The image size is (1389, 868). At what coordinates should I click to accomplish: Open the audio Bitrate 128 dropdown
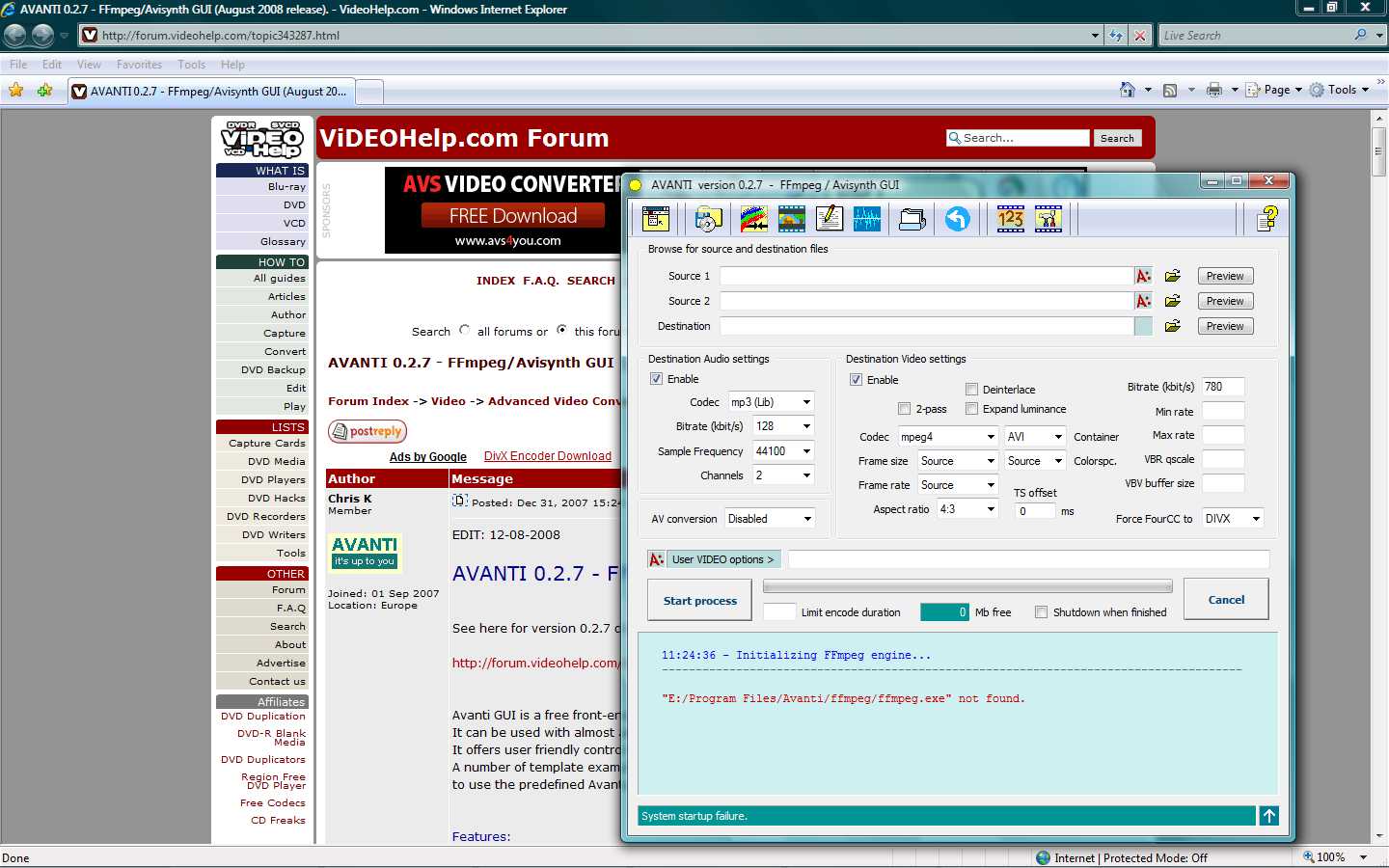click(783, 426)
